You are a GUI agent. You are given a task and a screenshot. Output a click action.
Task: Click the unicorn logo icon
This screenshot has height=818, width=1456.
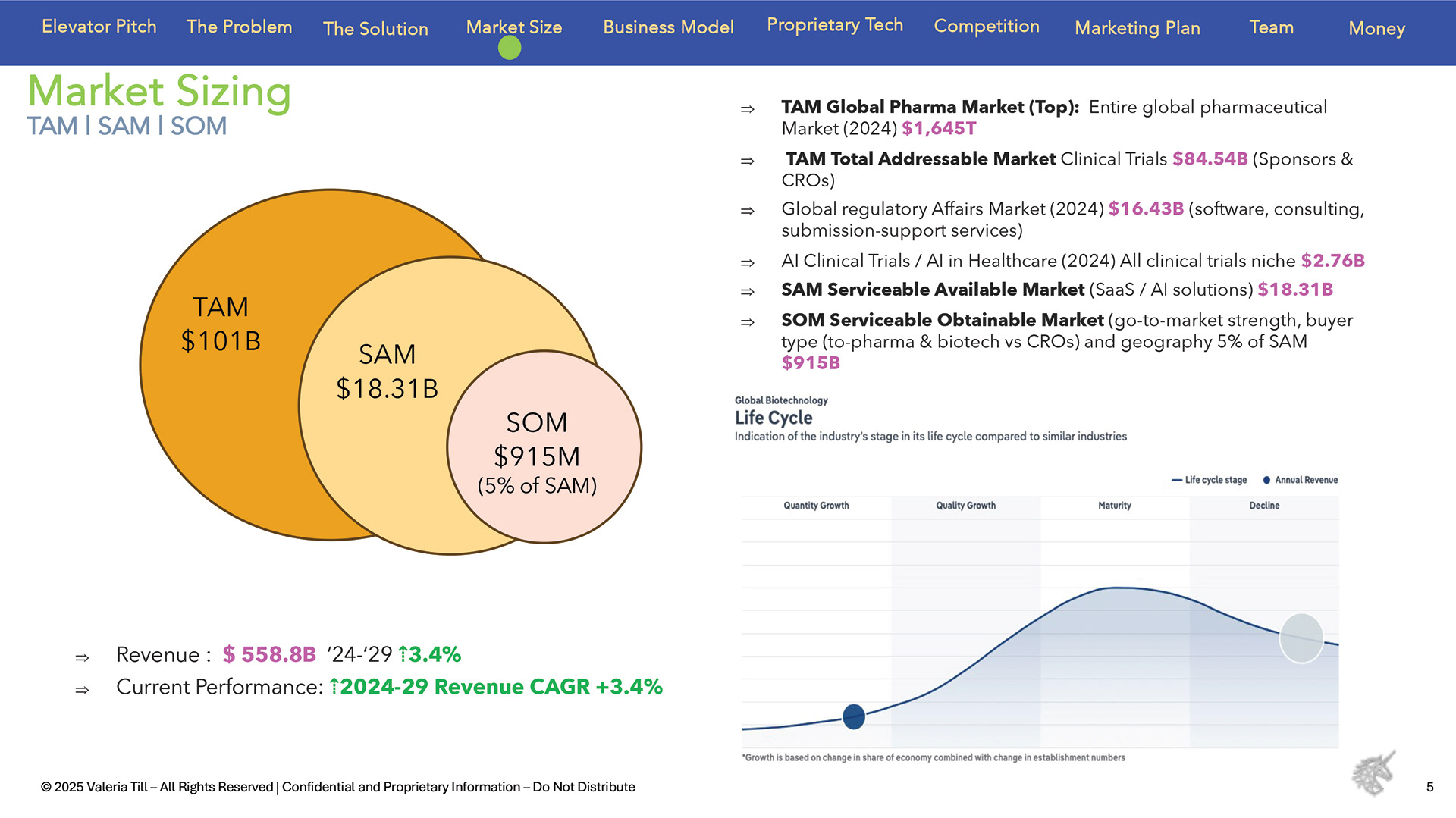(1374, 773)
